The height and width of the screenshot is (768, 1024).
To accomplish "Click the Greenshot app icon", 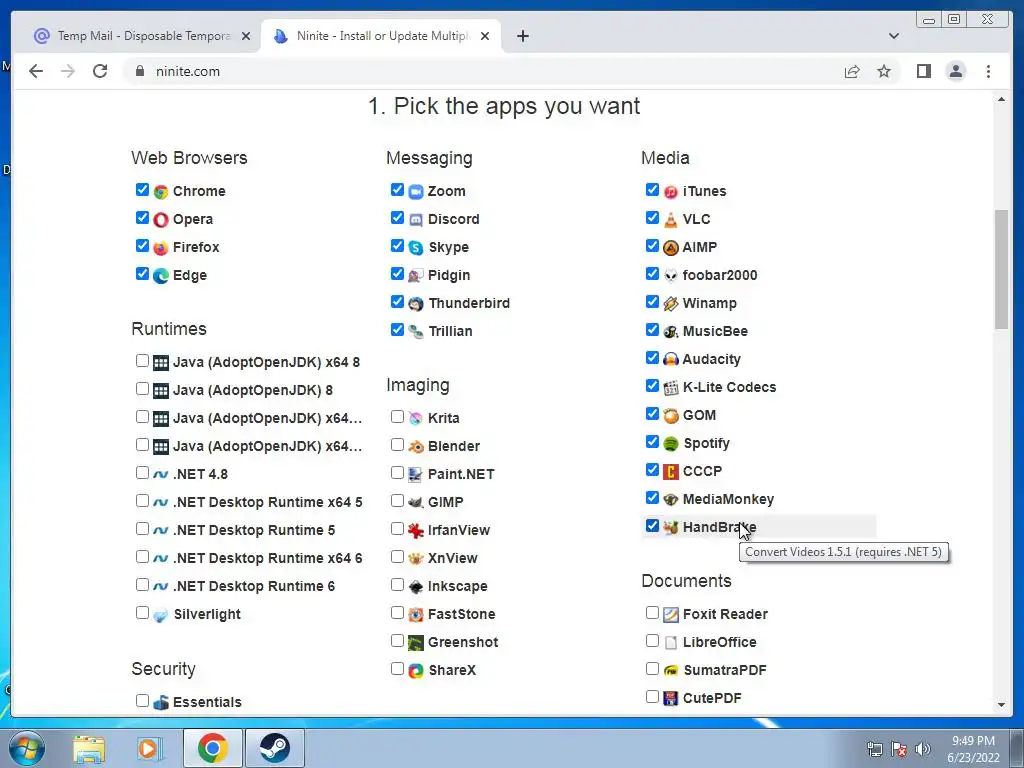I will click(x=416, y=643).
